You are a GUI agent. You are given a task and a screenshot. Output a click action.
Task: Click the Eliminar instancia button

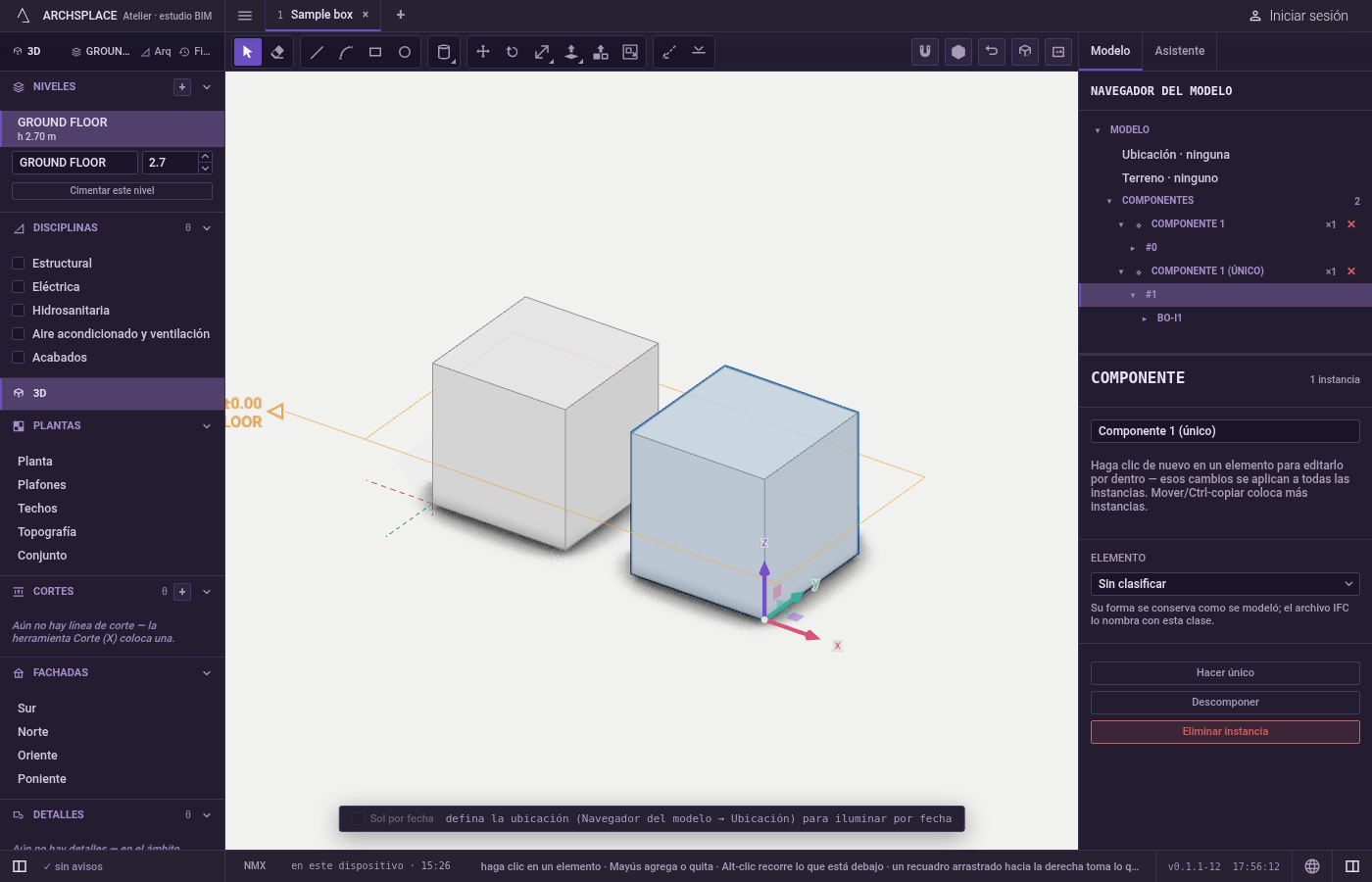point(1225,732)
